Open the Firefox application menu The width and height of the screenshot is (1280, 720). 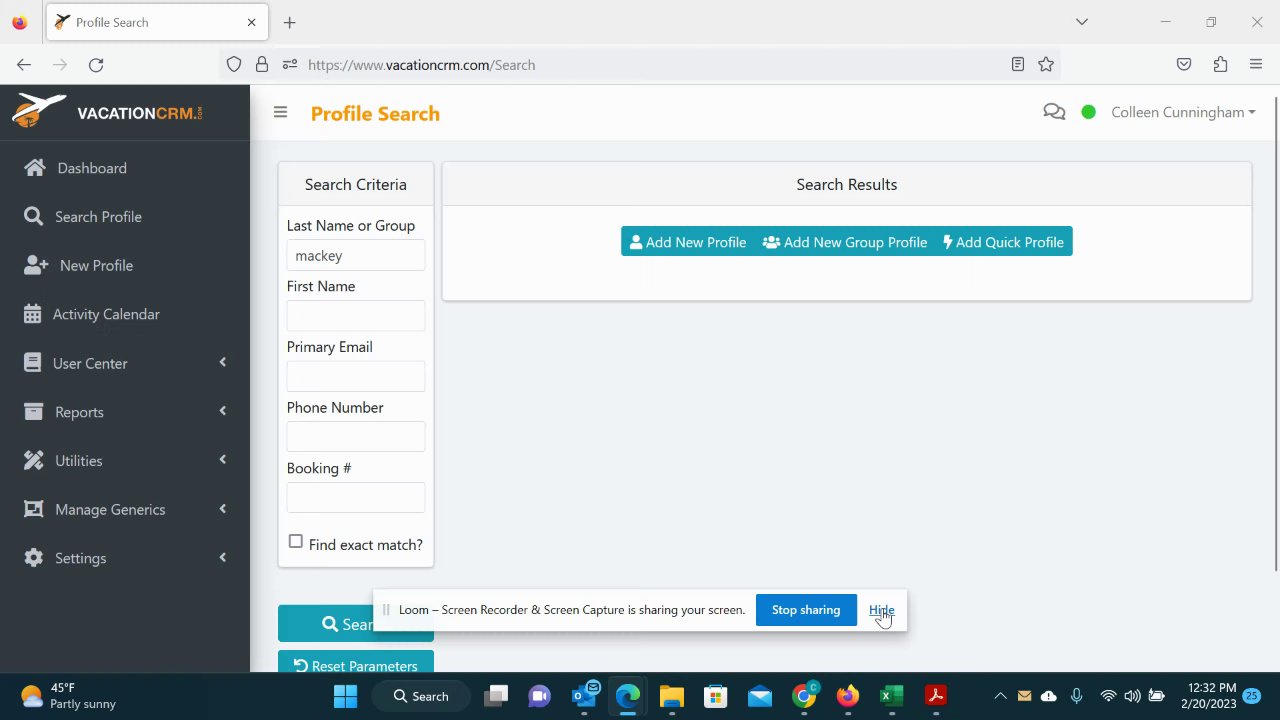pyautogui.click(x=1256, y=65)
